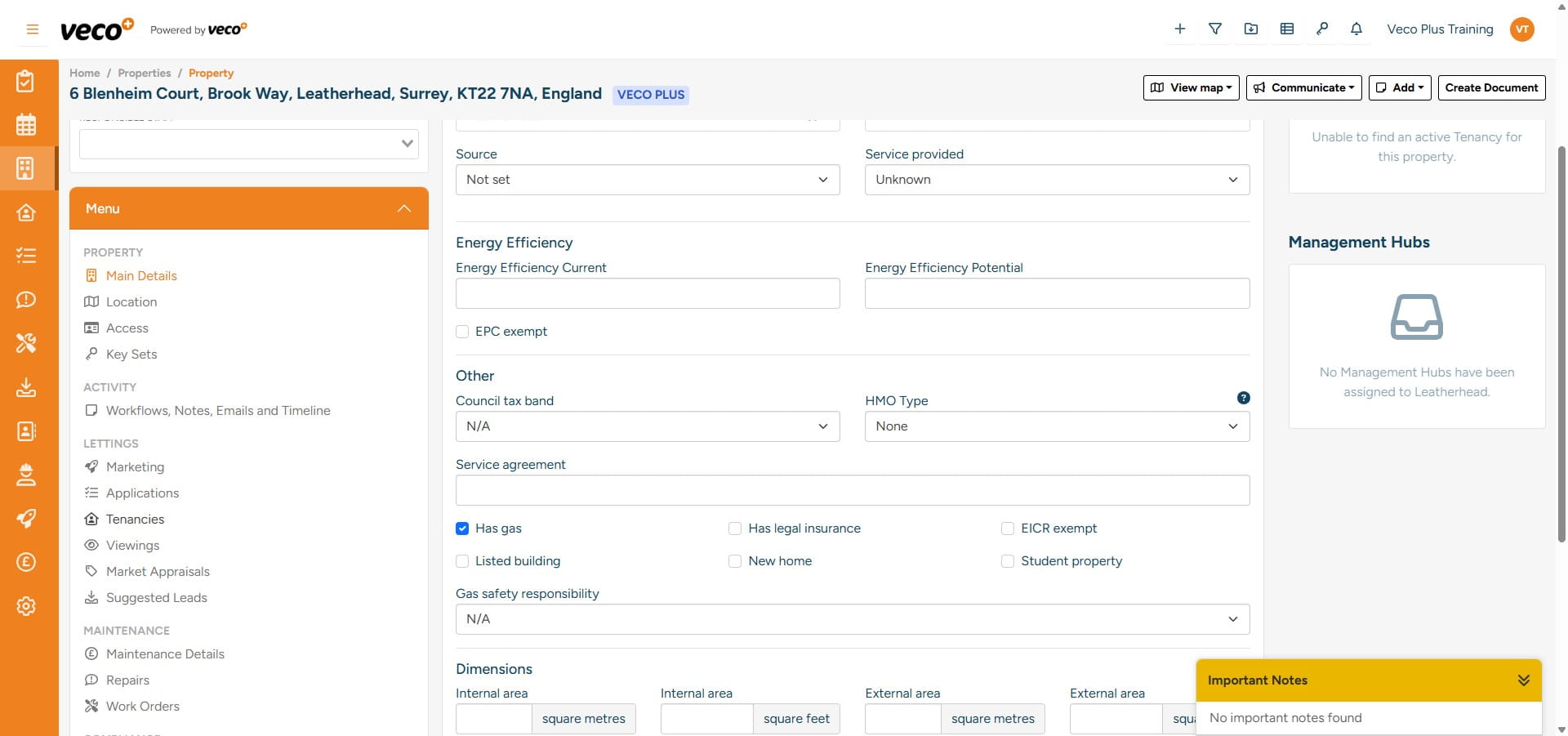Image resolution: width=1568 pixels, height=736 pixels.
Task: Click the notifications bell icon
Action: pos(1356,29)
